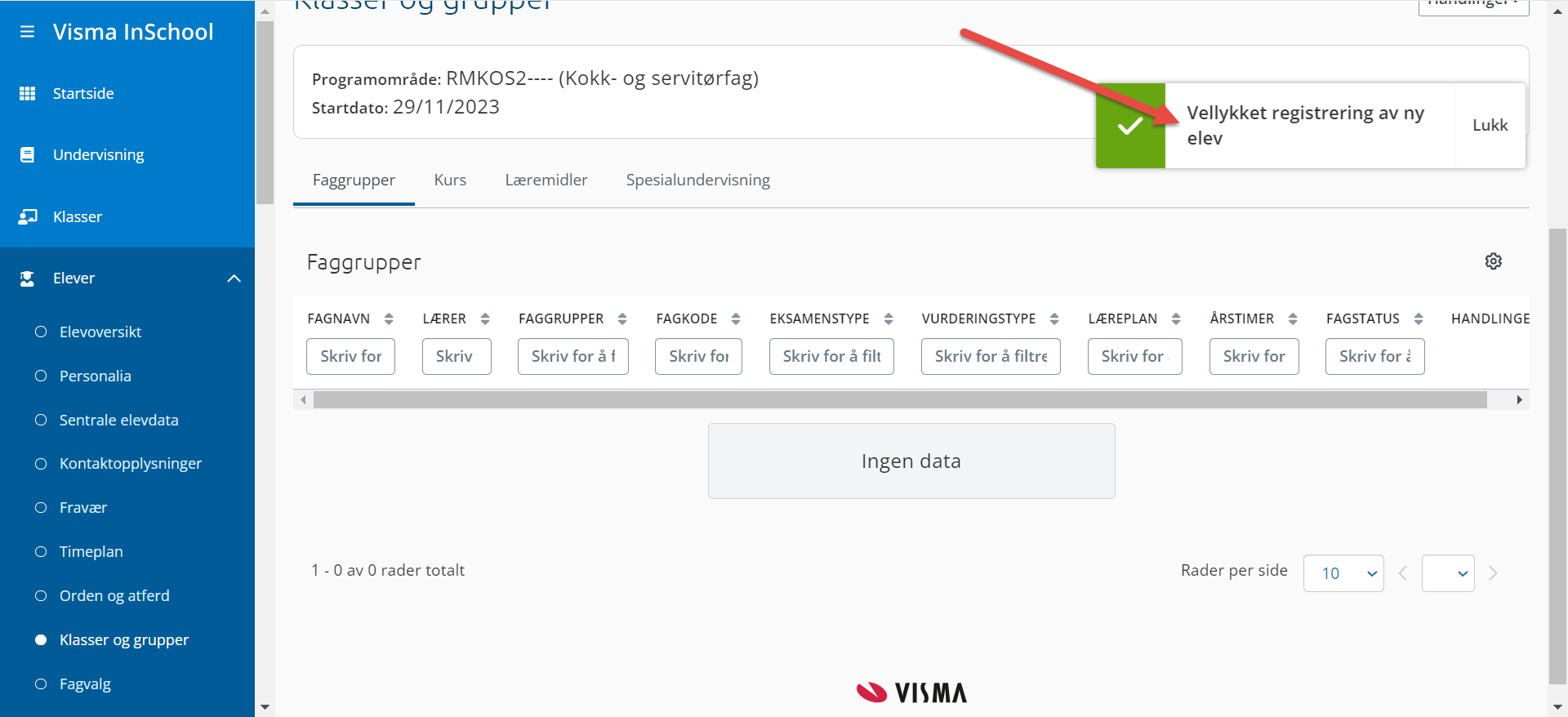Screen dimensions: 1568x717
Task: Click VURDERINGSTYPE filter field
Action: point(991,357)
